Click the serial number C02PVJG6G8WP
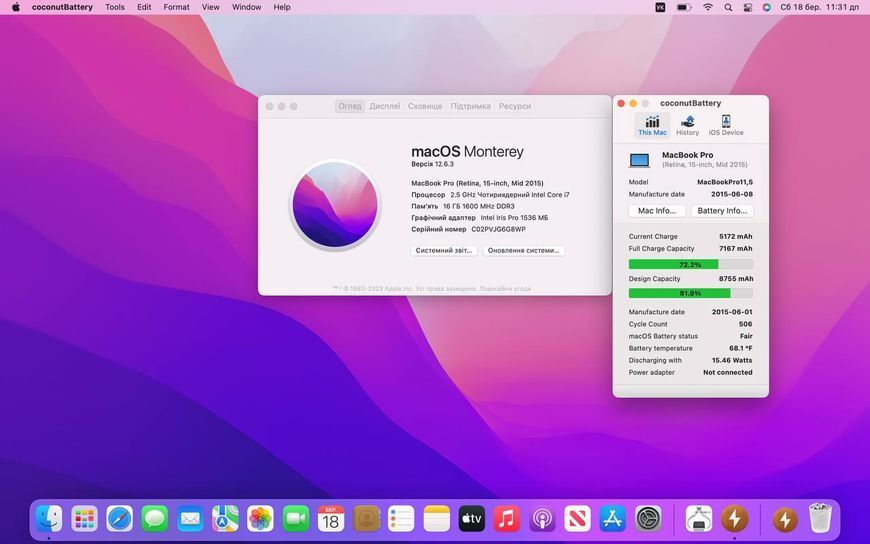 click(x=498, y=229)
